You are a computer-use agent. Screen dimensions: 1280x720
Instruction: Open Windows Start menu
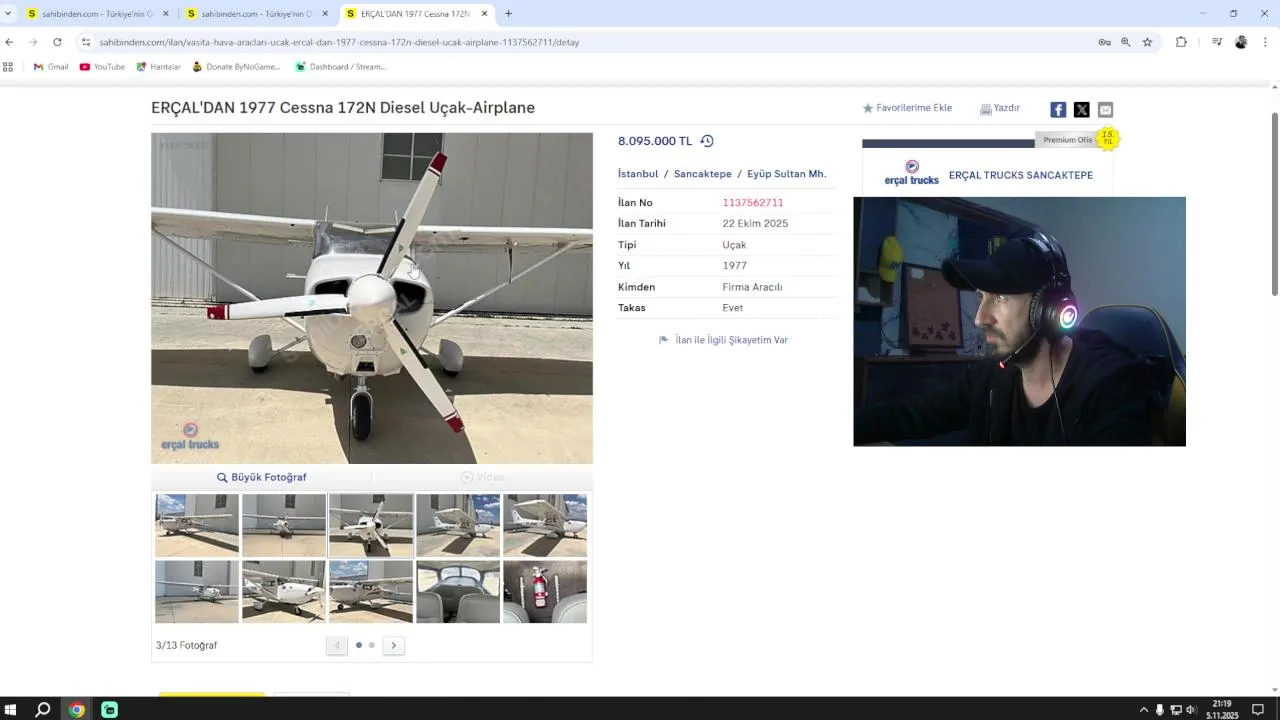[11, 710]
